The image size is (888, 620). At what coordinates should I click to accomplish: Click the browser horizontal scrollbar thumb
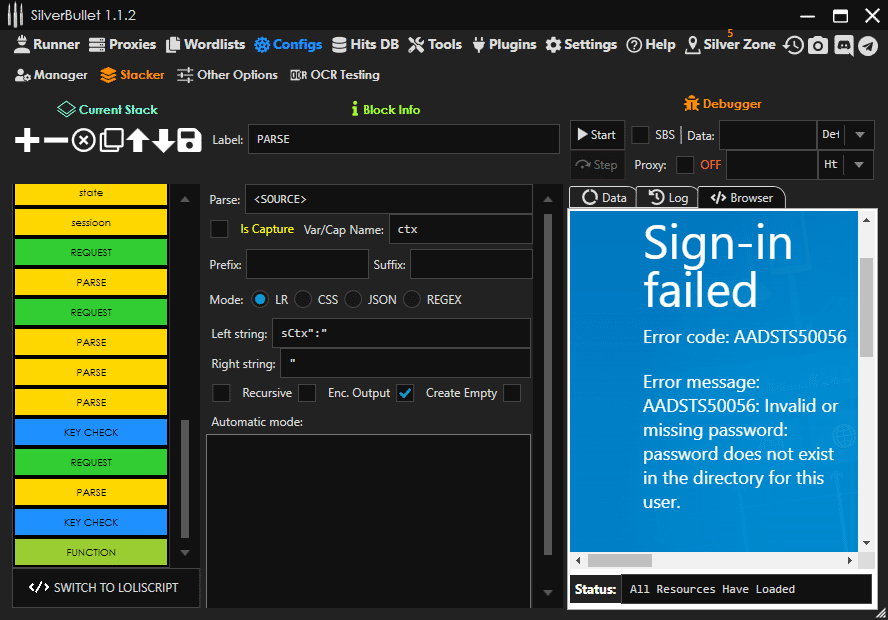coord(620,560)
